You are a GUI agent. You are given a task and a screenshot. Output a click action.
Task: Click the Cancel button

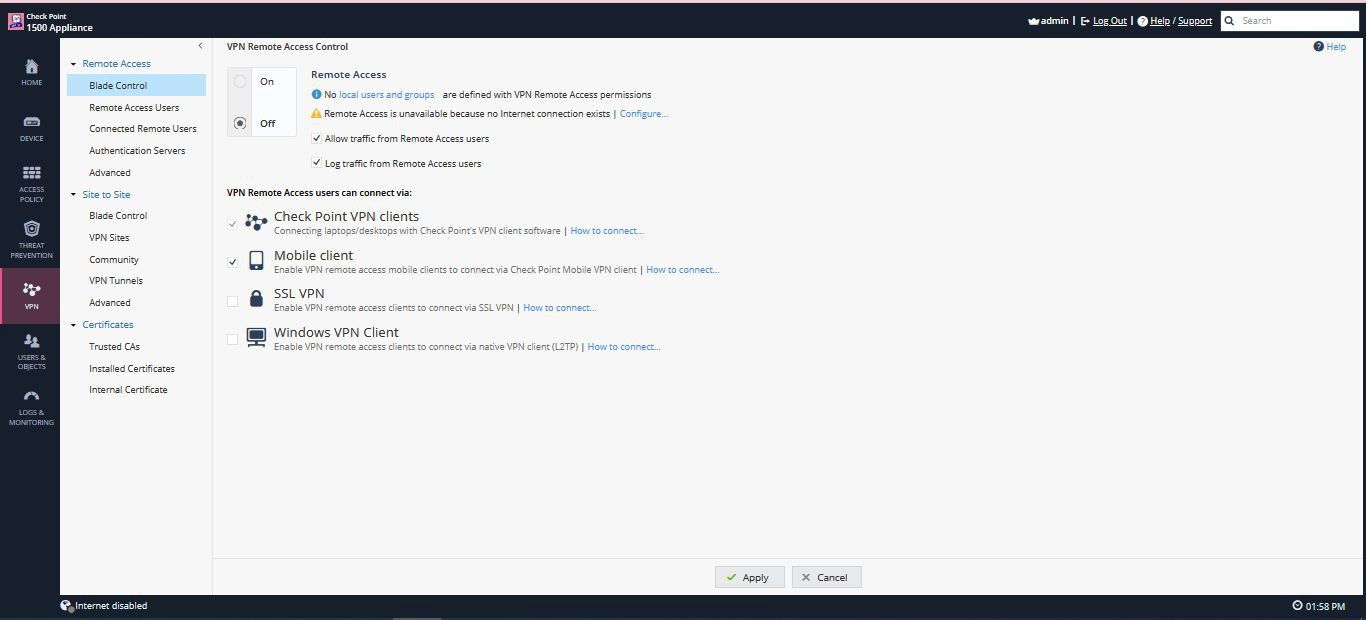tap(826, 577)
